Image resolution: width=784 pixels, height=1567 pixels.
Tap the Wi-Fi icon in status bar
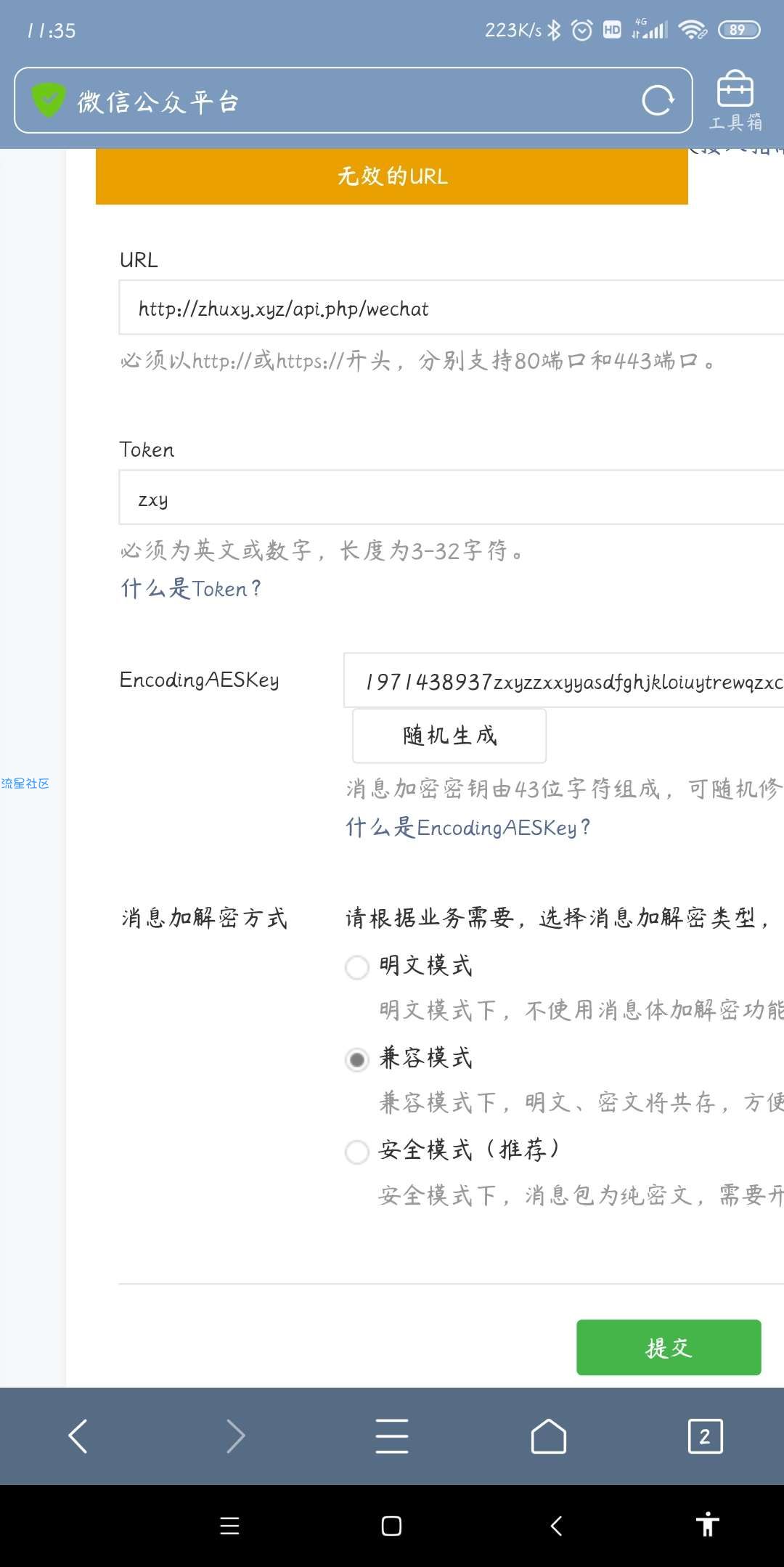pyautogui.click(x=693, y=30)
